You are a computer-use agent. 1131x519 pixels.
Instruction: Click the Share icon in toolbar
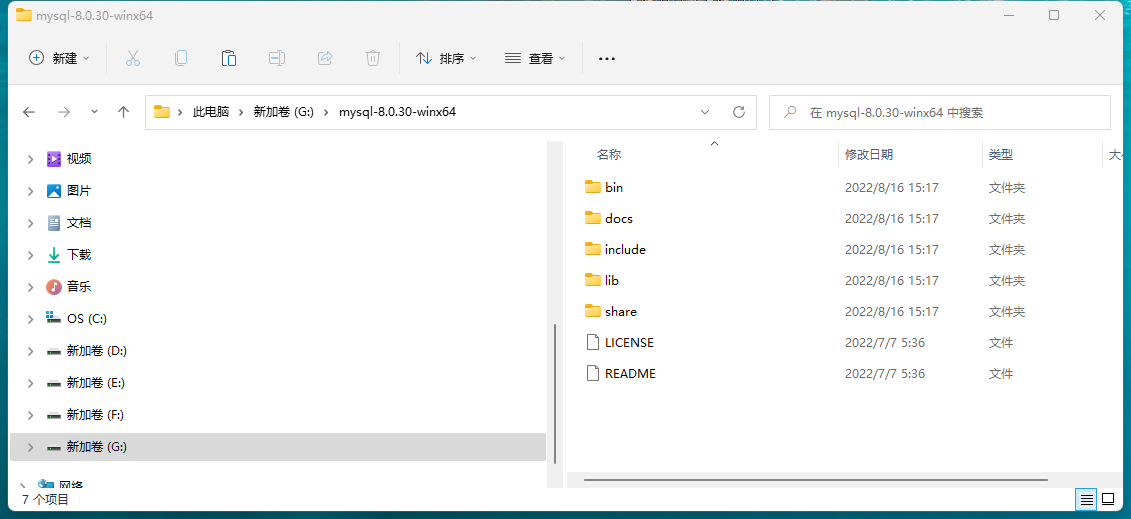click(x=325, y=58)
